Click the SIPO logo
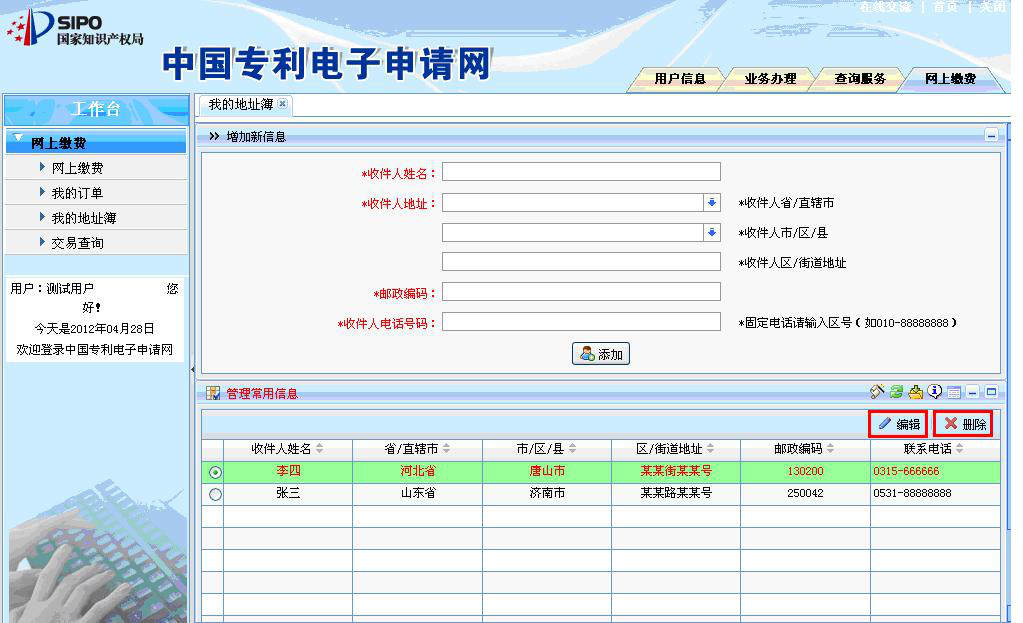Screen dimensions: 1023x623 coord(74,28)
